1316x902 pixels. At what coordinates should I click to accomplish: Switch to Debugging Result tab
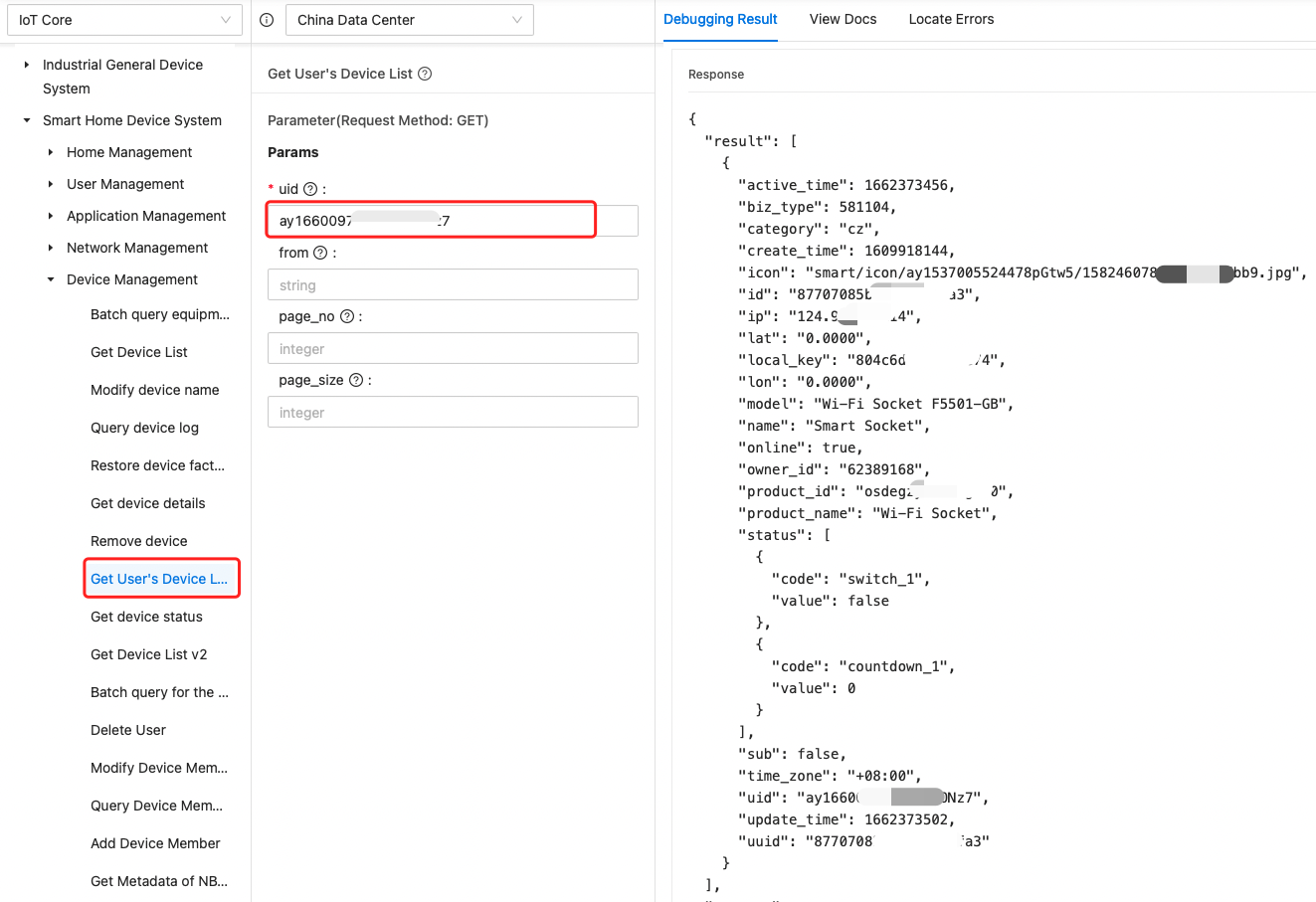click(x=720, y=19)
